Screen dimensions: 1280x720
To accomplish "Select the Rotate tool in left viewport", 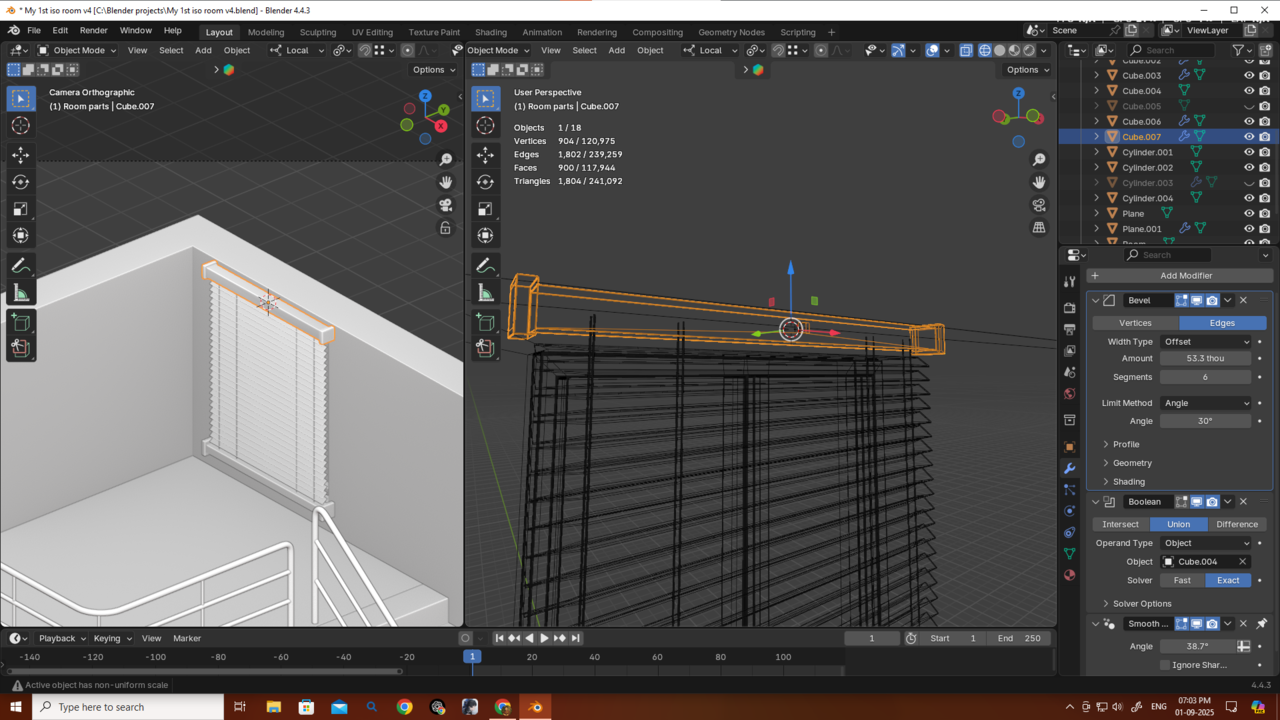I will click(x=21, y=182).
